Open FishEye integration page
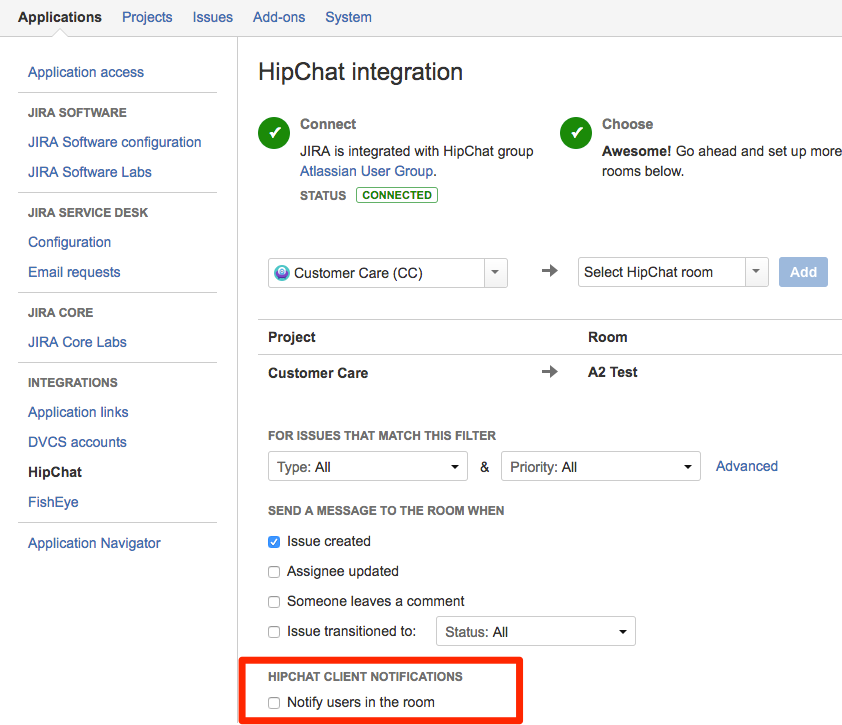The height and width of the screenshot is (725, 842). coord(53,502)
